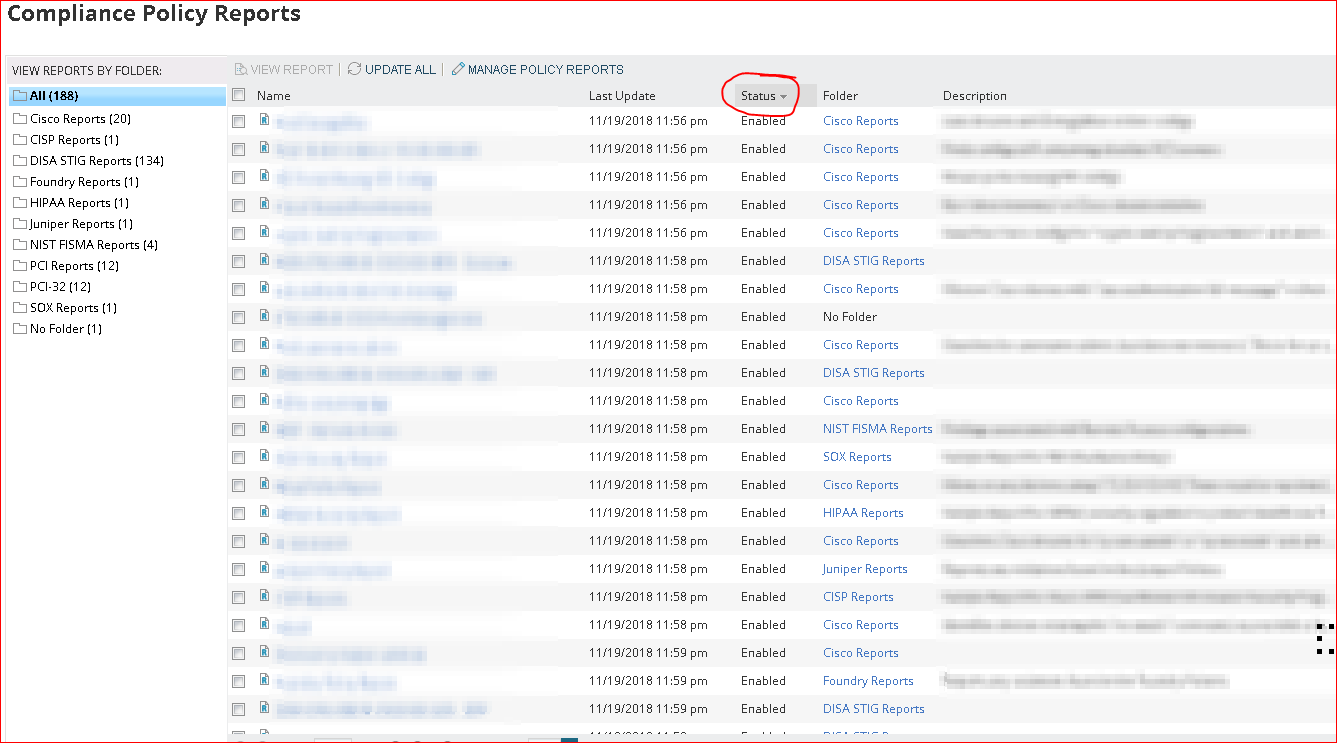Click report icon in the HIPAA Reports table row
Screen dimensions: 1337x743
(x=264, y=512)
